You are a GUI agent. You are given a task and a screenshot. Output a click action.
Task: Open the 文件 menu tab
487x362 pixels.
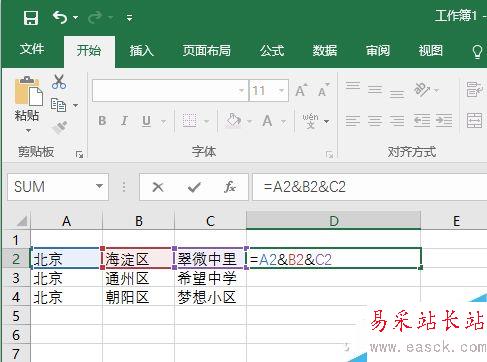pos(32,49)
